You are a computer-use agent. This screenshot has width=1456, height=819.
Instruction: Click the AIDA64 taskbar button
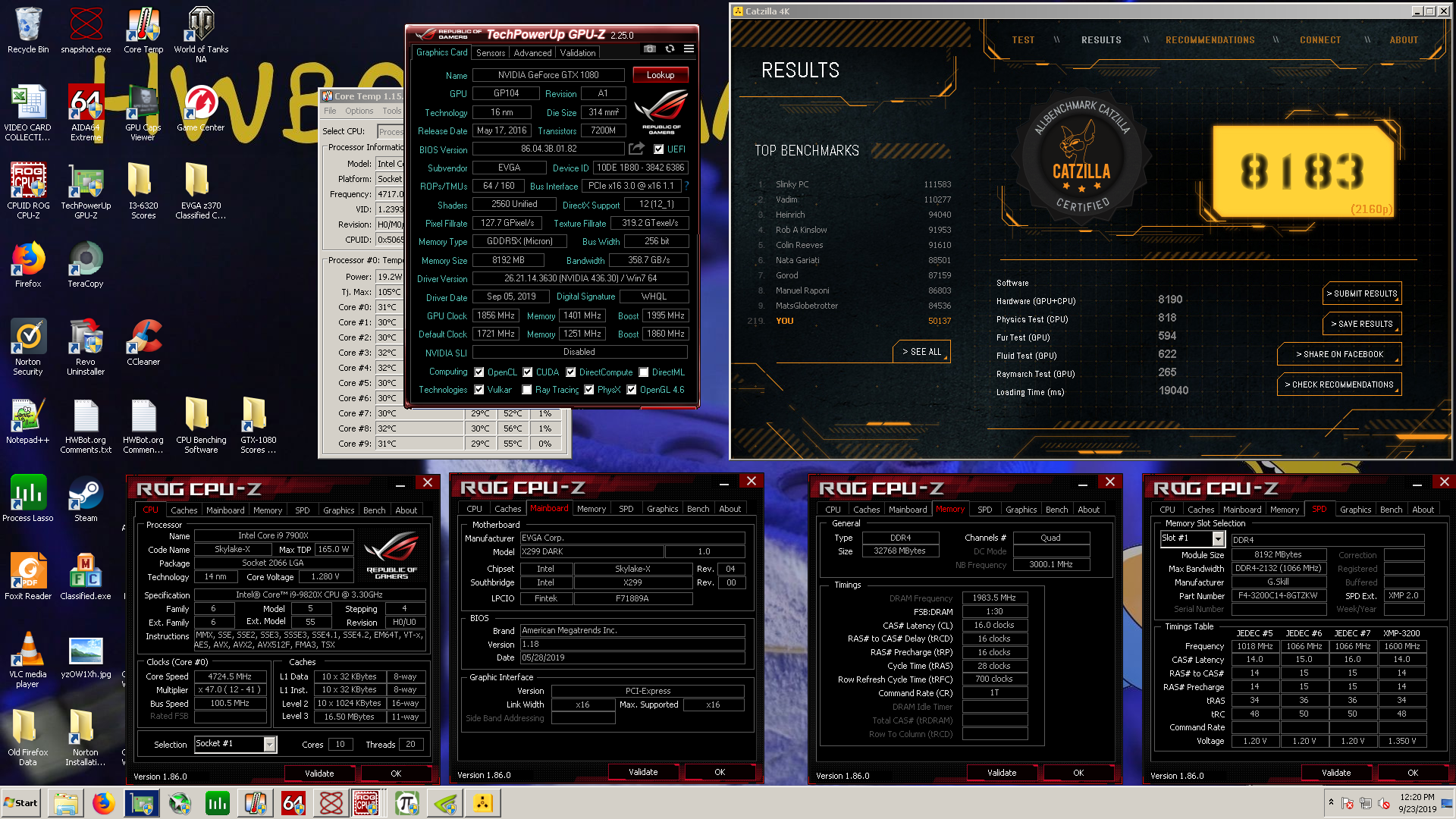coord(293,803)
